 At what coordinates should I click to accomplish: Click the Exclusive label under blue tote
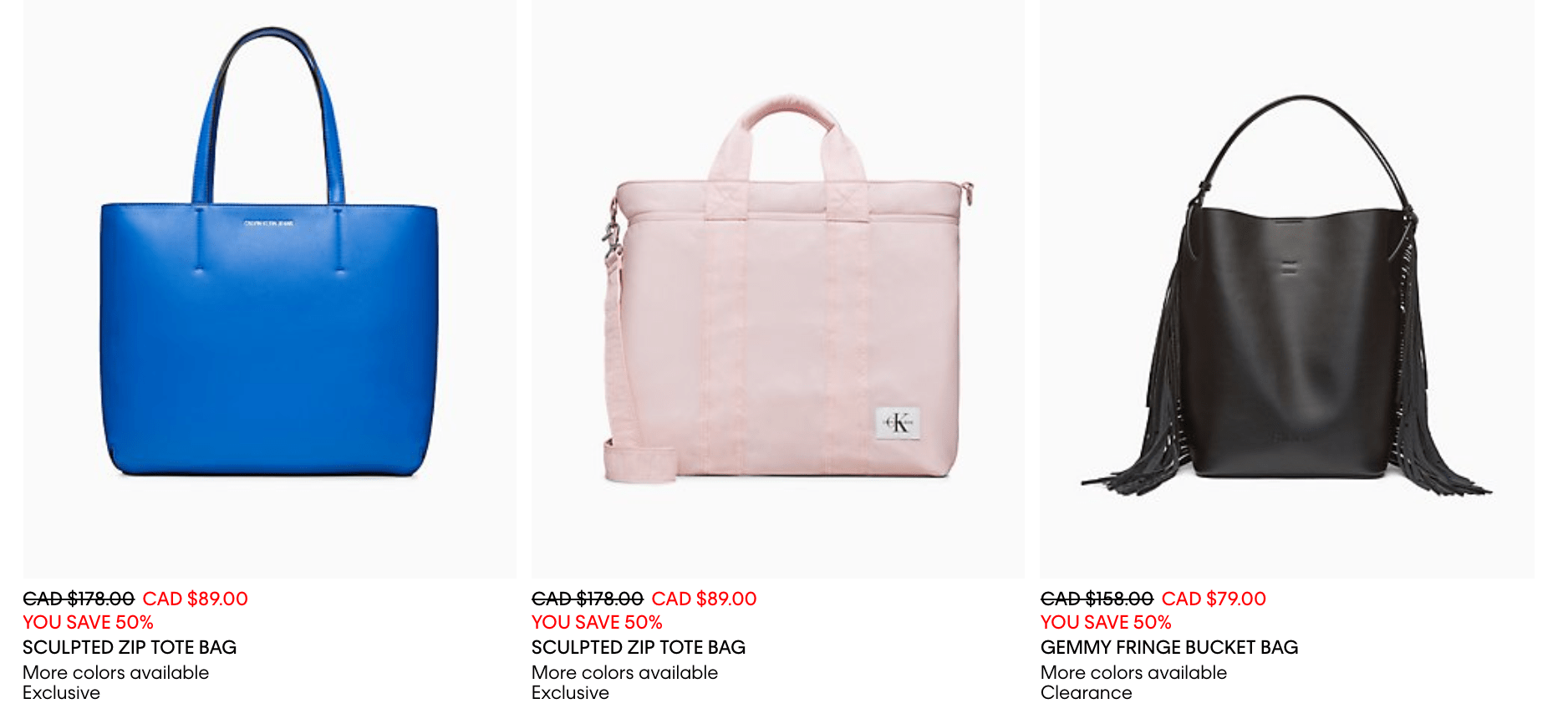(x=61, y=692)
